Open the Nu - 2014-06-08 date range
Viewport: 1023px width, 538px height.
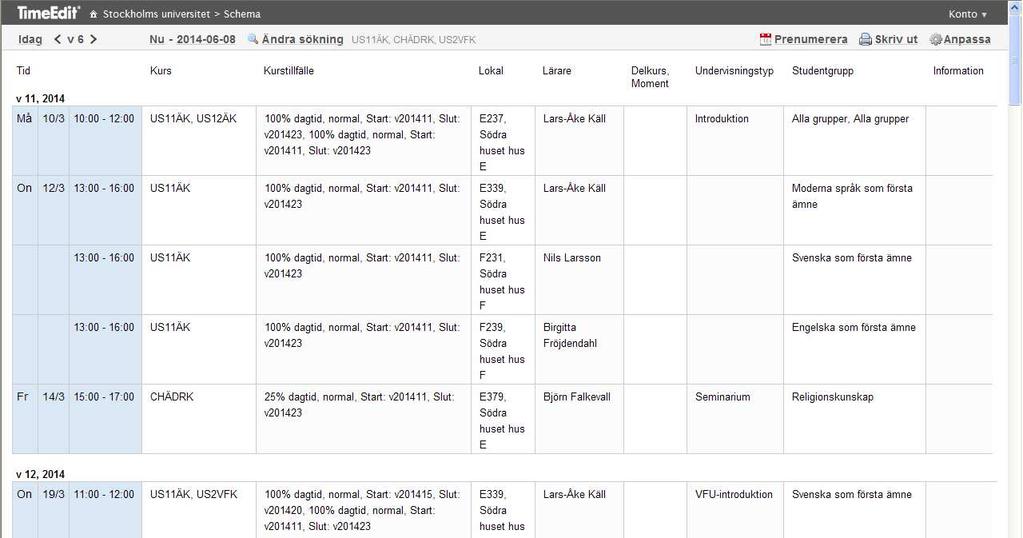(x=192, y=39)
